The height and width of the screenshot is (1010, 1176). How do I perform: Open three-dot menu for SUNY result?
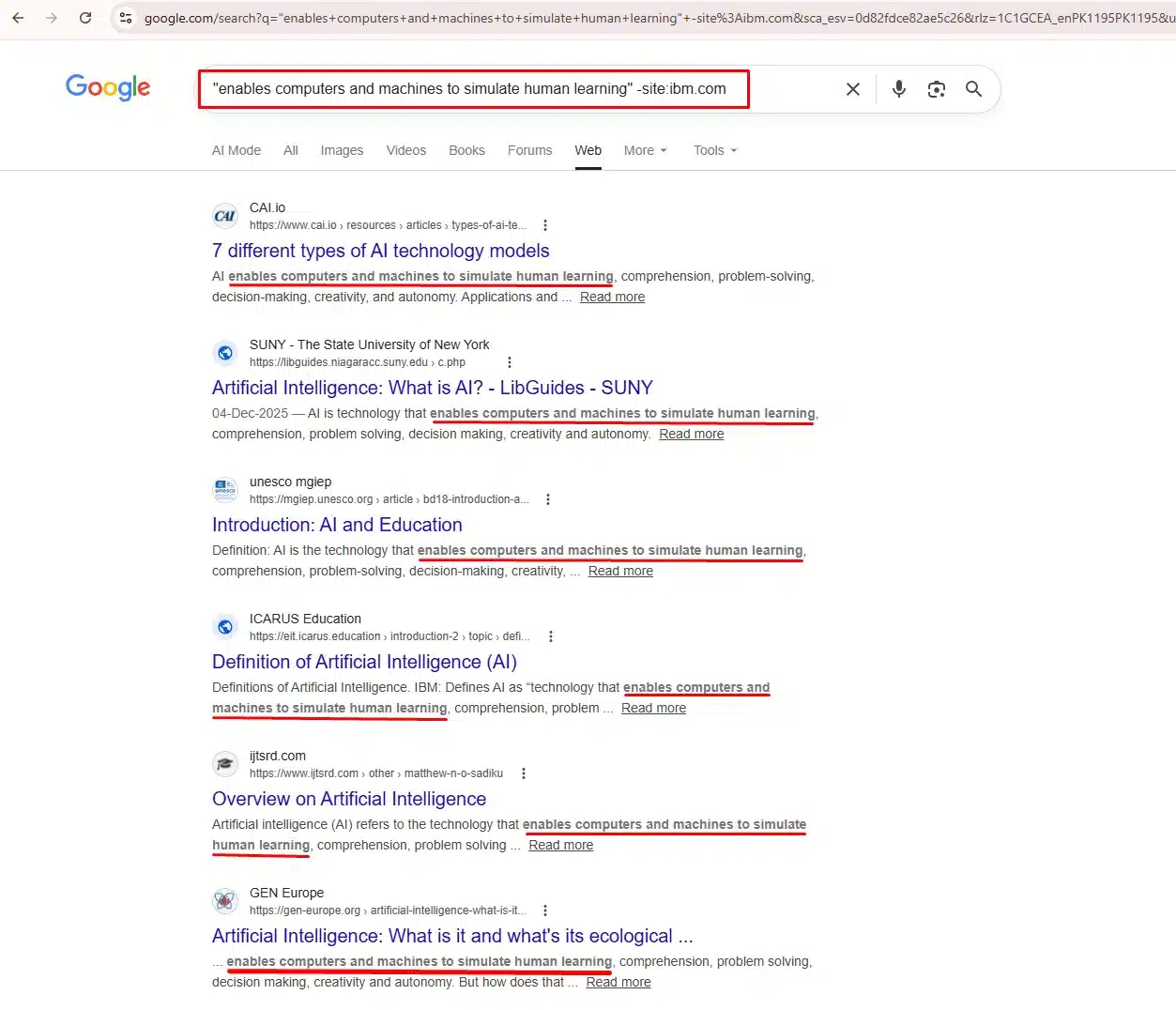(x=510, y=362)
